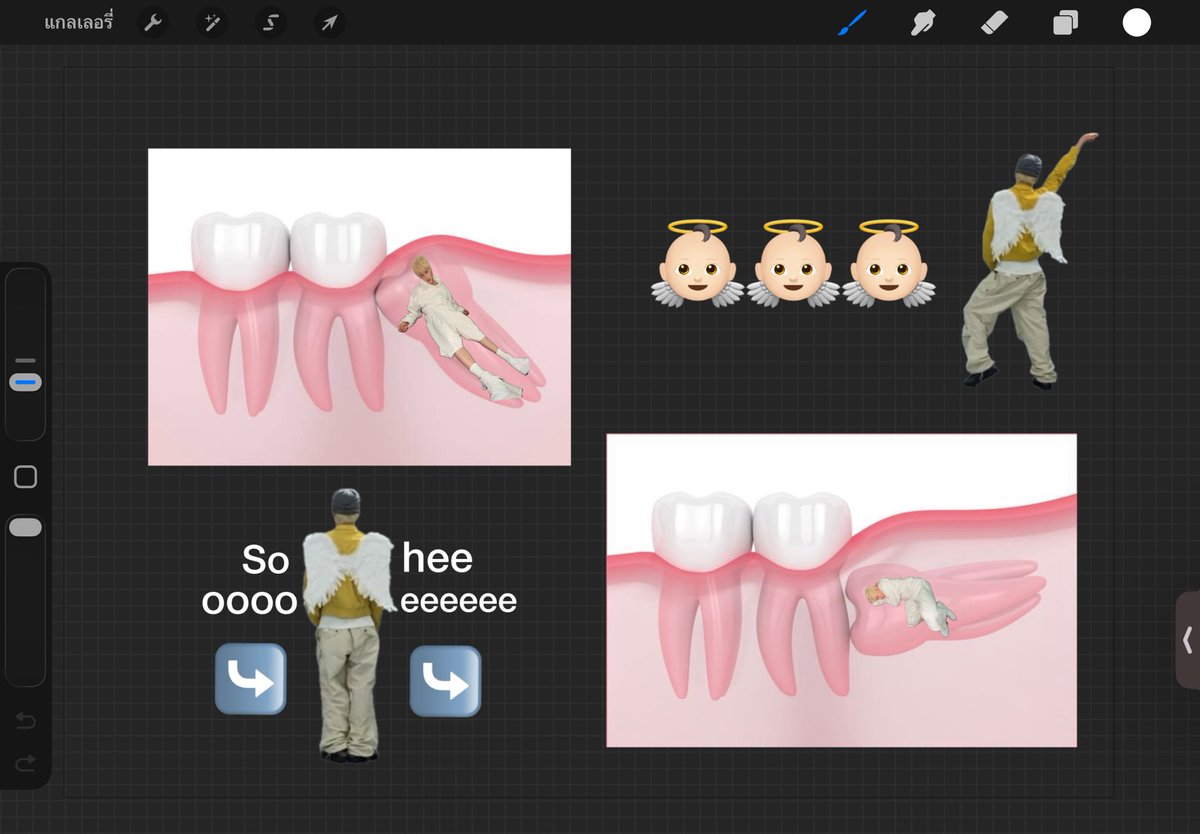1200x834 pixels.
Task: Tap the "oooo" text on canvas
Action: (x=250, y=602)
